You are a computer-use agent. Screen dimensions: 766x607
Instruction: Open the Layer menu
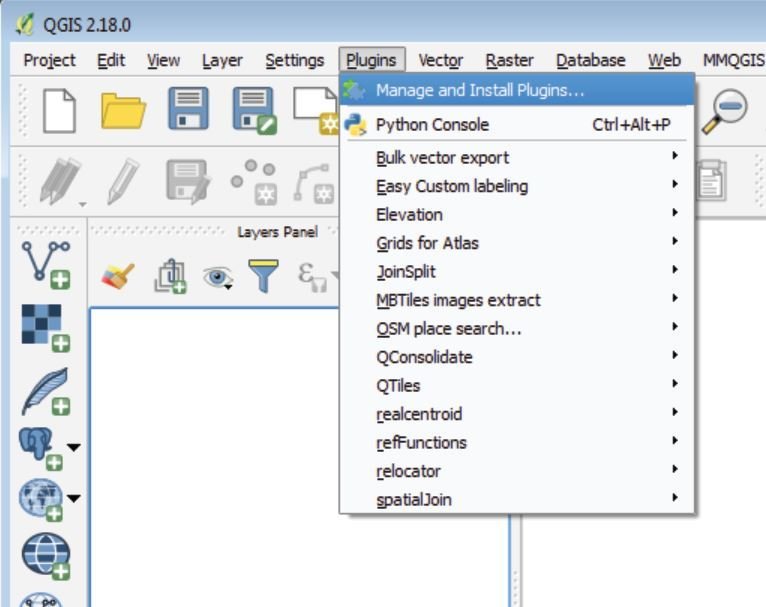(222, 61)
